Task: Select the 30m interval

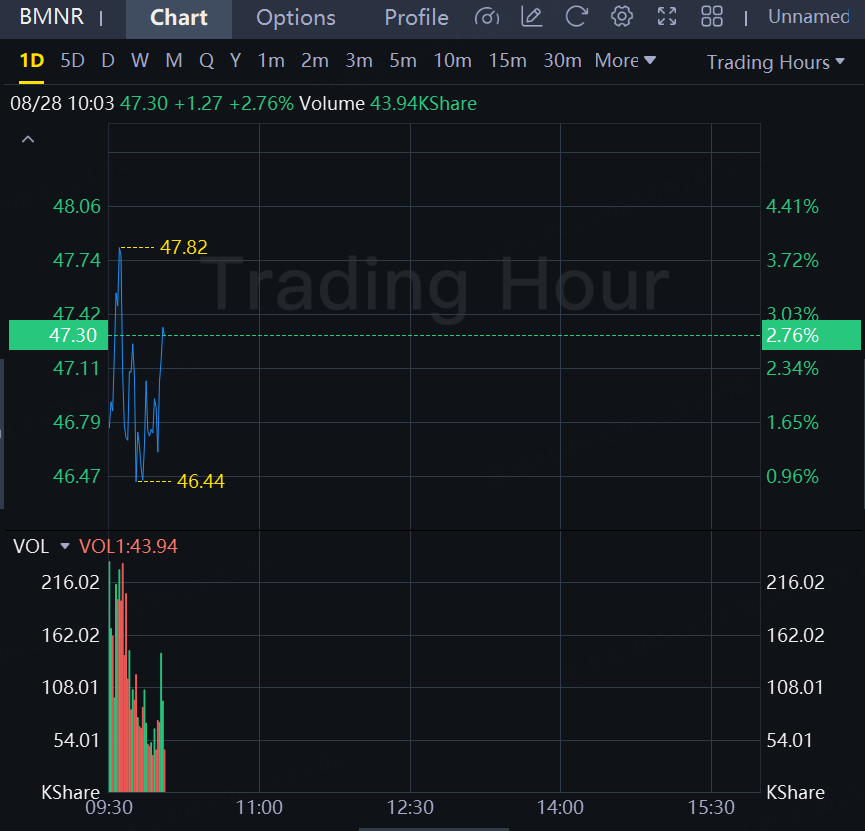Action: pyautogui.click(x=562, y=60)
